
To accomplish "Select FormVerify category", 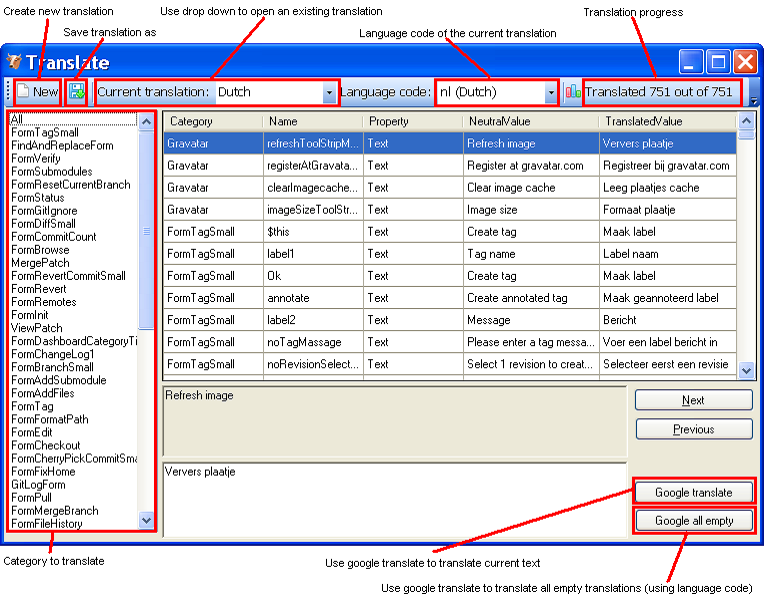I will (x=73, y=158).
